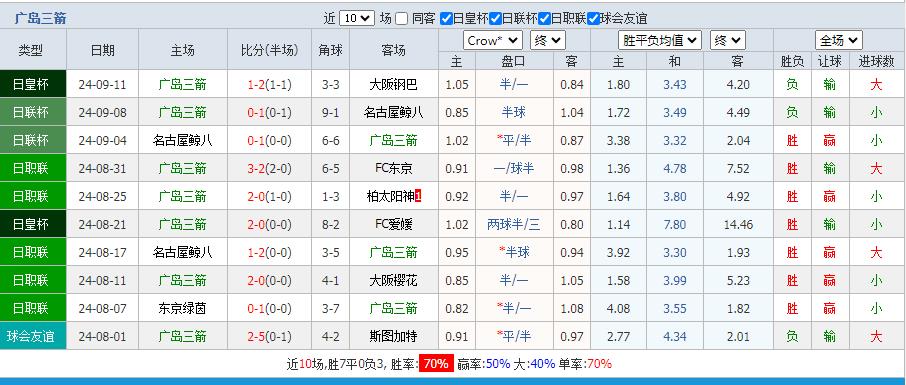Click home odds 0.82 for 东京绿茵 match

point(457,309)
